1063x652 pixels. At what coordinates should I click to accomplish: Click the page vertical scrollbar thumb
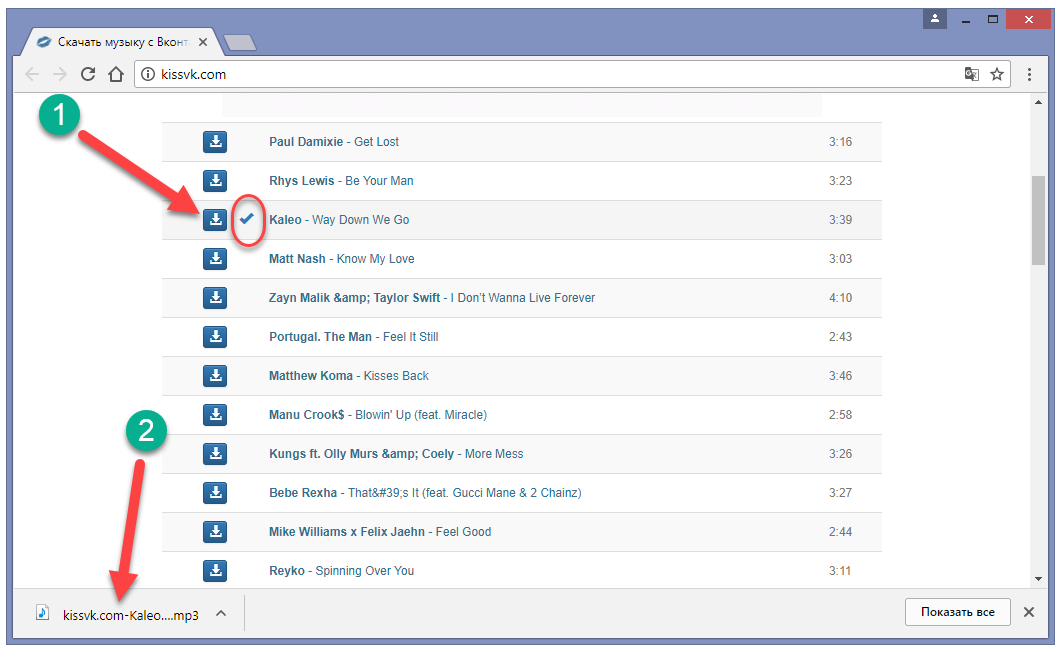point(1038,220)
